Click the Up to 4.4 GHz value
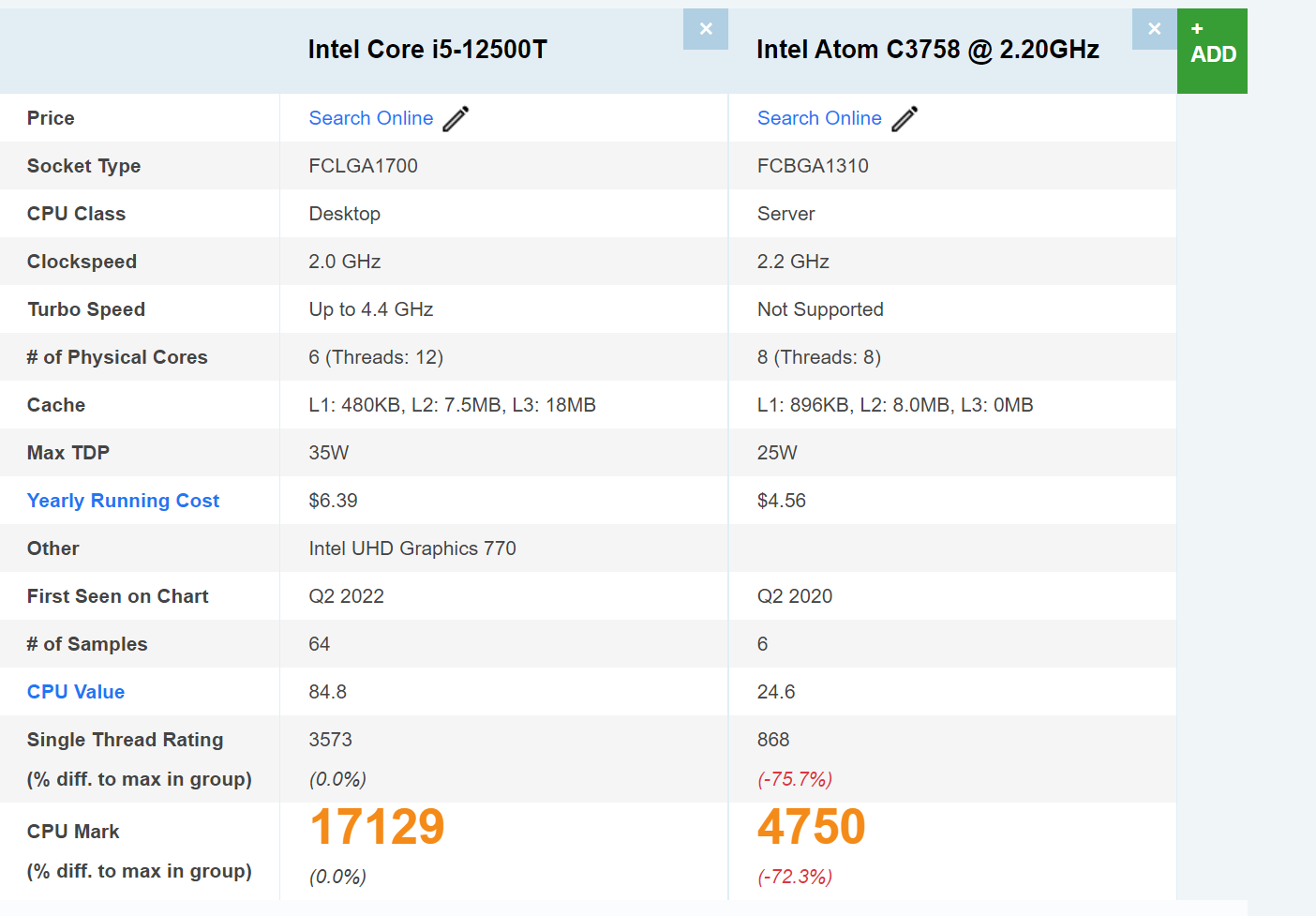 pos(371,309)
